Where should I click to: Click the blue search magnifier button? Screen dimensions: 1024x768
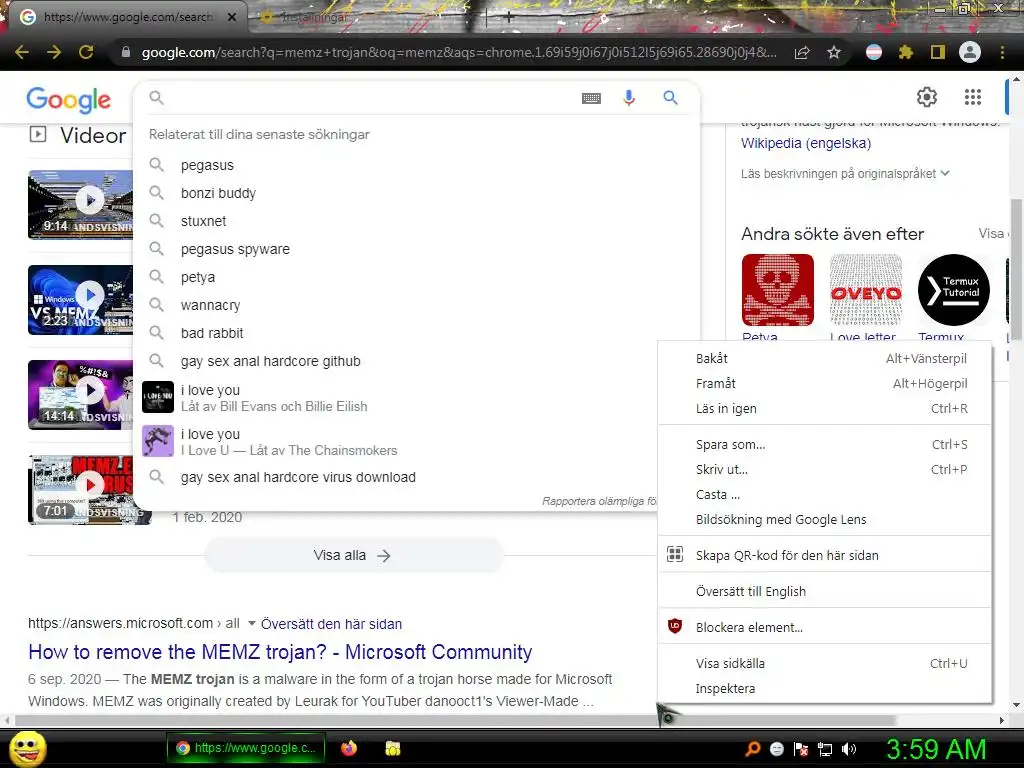click(x=670, y=98)
